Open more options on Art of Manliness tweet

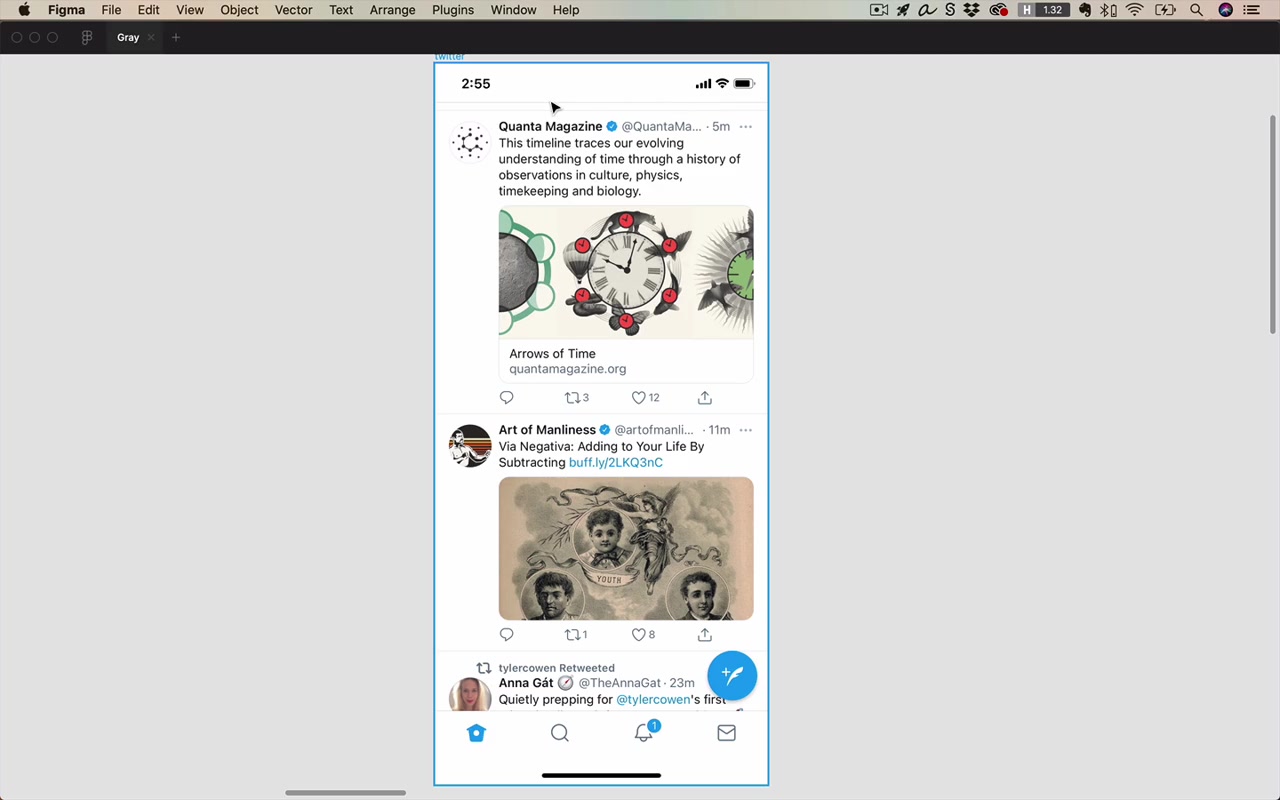click(x=746, y=430)
